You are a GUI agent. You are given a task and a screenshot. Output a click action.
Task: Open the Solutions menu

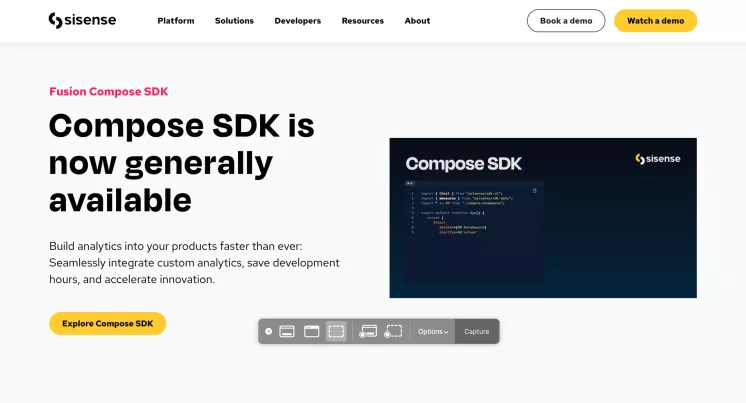coord(234,21)
